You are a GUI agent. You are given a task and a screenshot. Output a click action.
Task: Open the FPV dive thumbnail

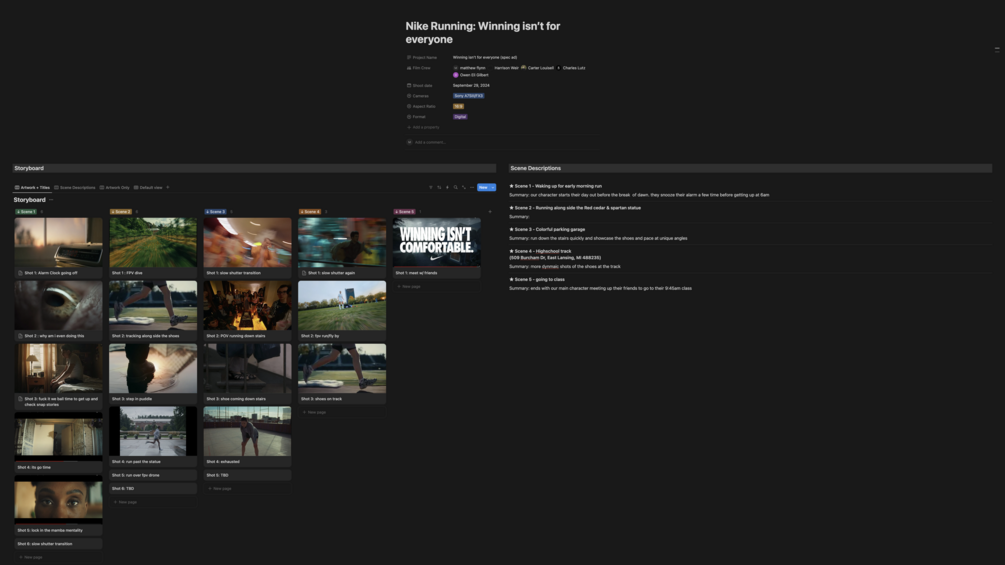pos(153,242)
